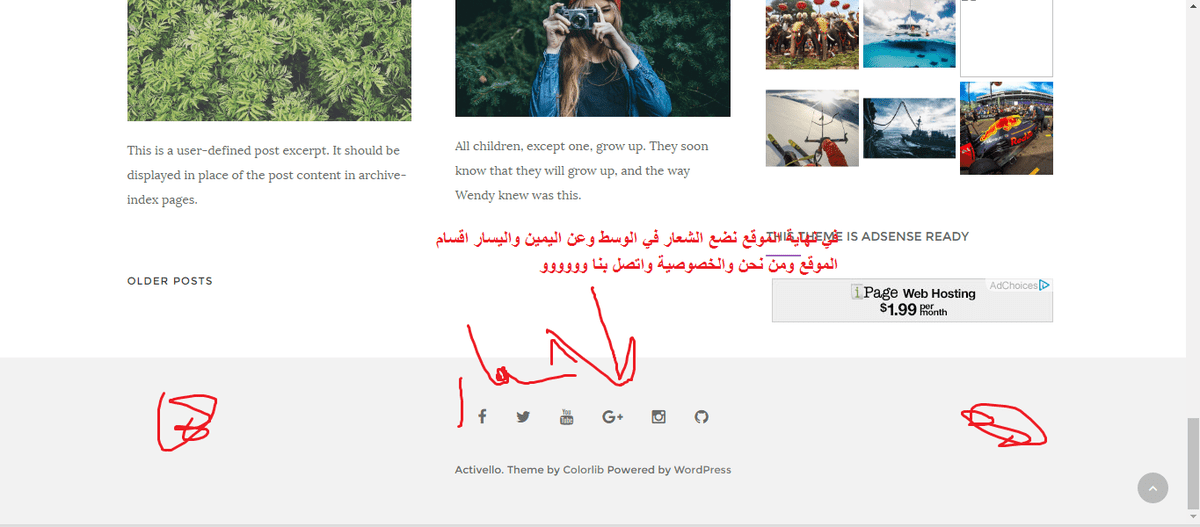This screenshot has height=527, width=1200.
Task: Open the Instagram footer icon
Action: (x=658, y=417)
